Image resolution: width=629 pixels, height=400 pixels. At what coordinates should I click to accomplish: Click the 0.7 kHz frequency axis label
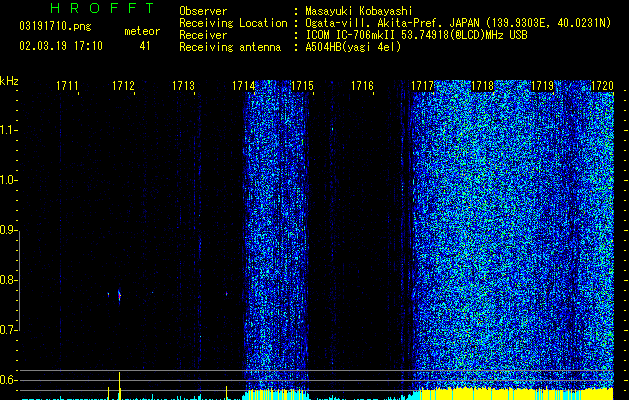8,330
